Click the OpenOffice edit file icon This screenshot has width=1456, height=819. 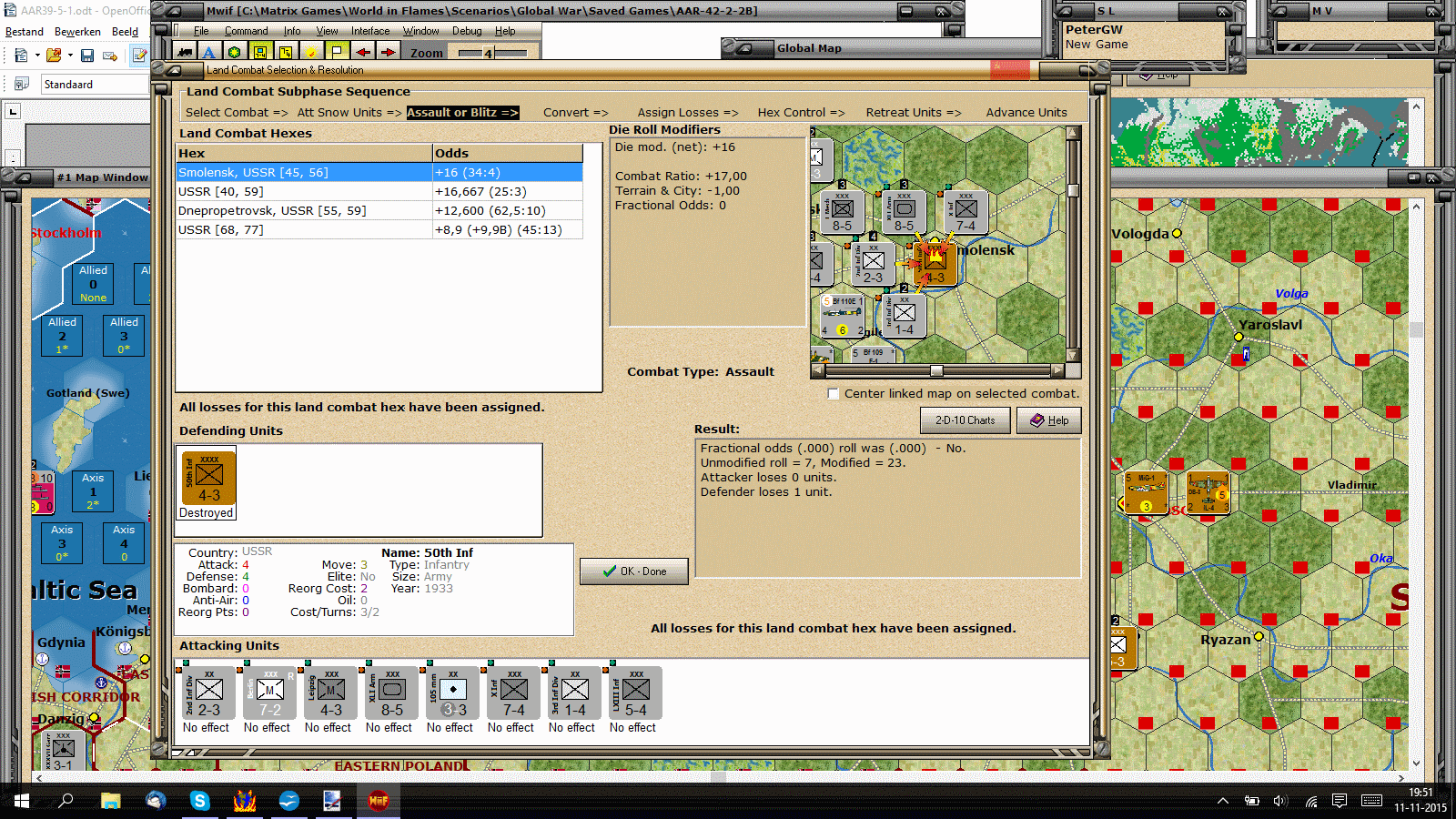139,56
